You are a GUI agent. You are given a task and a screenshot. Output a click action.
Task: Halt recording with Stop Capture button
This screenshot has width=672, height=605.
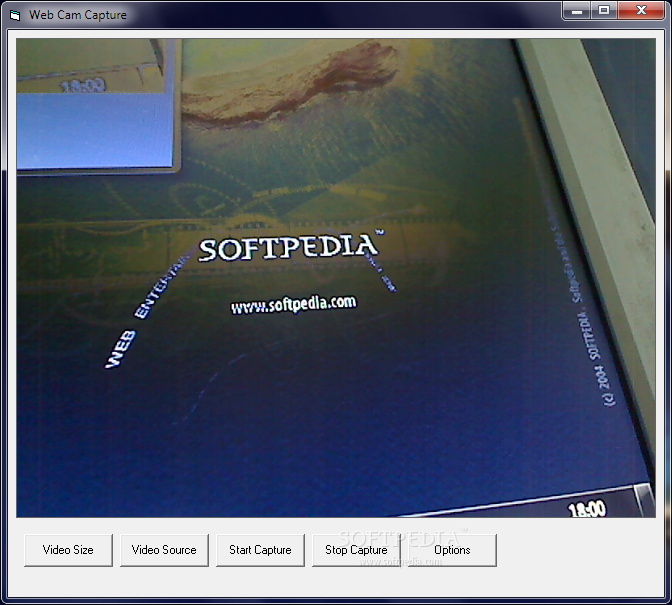pyautogui.click(x=356, y=550)
